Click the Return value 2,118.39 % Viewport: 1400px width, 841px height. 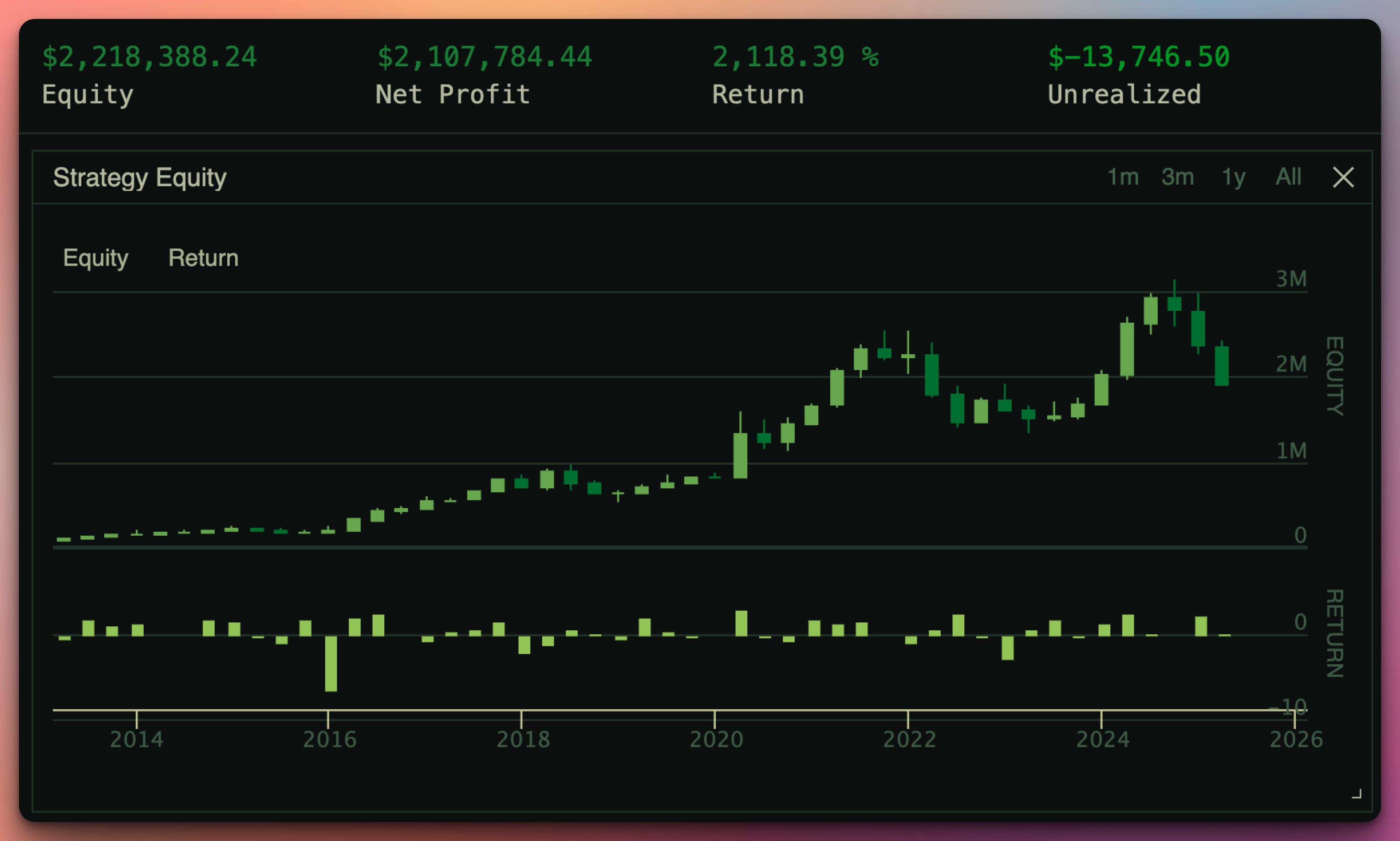(795, 57)
